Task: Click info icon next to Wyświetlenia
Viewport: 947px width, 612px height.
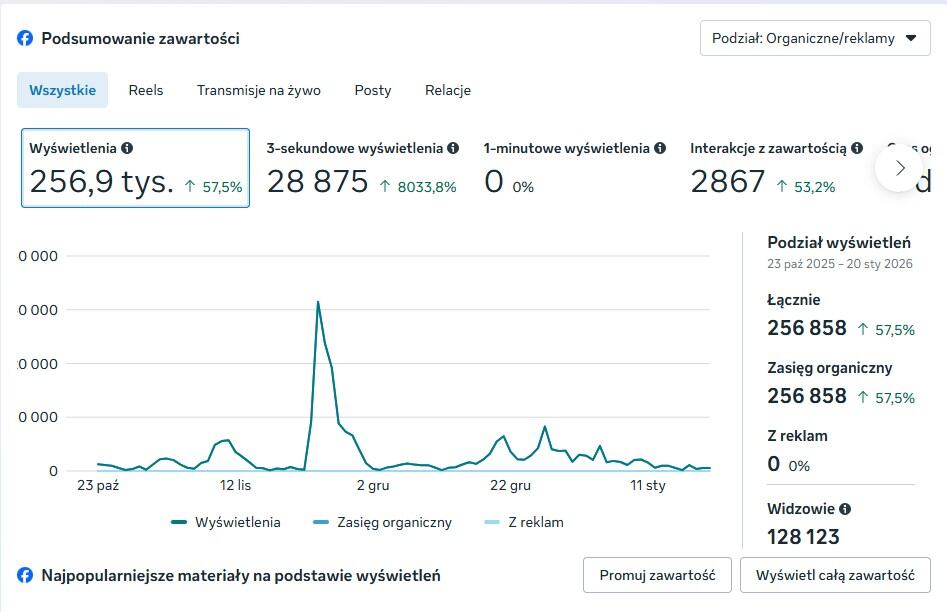Action: (127, 148)
